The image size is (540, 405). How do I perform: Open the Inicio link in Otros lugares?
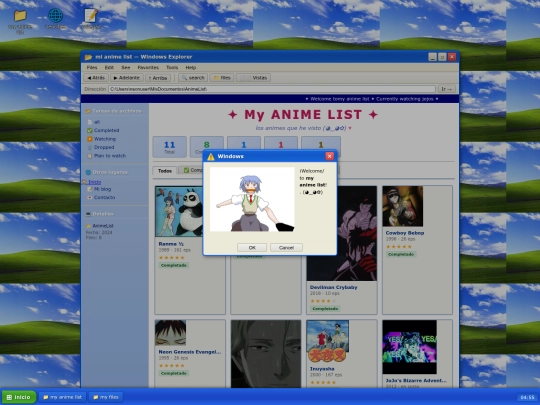pos(94,182)
